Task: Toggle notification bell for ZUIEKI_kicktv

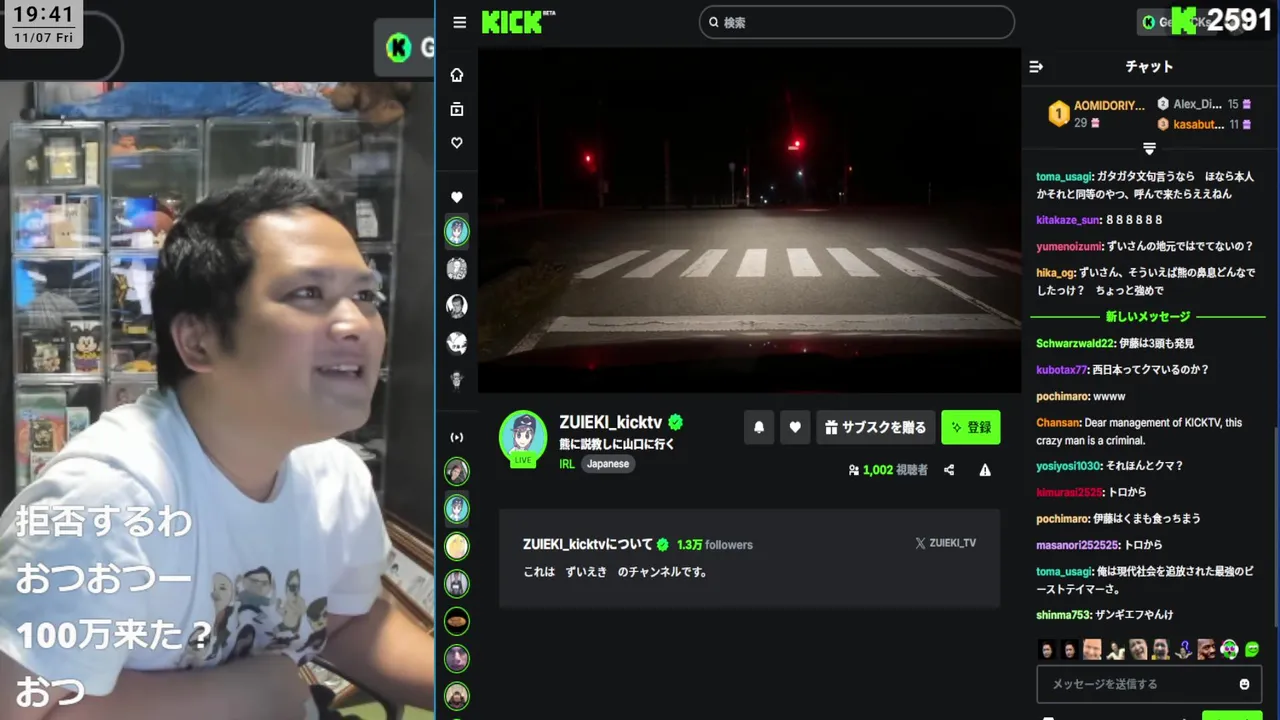Action: (759, 427)
